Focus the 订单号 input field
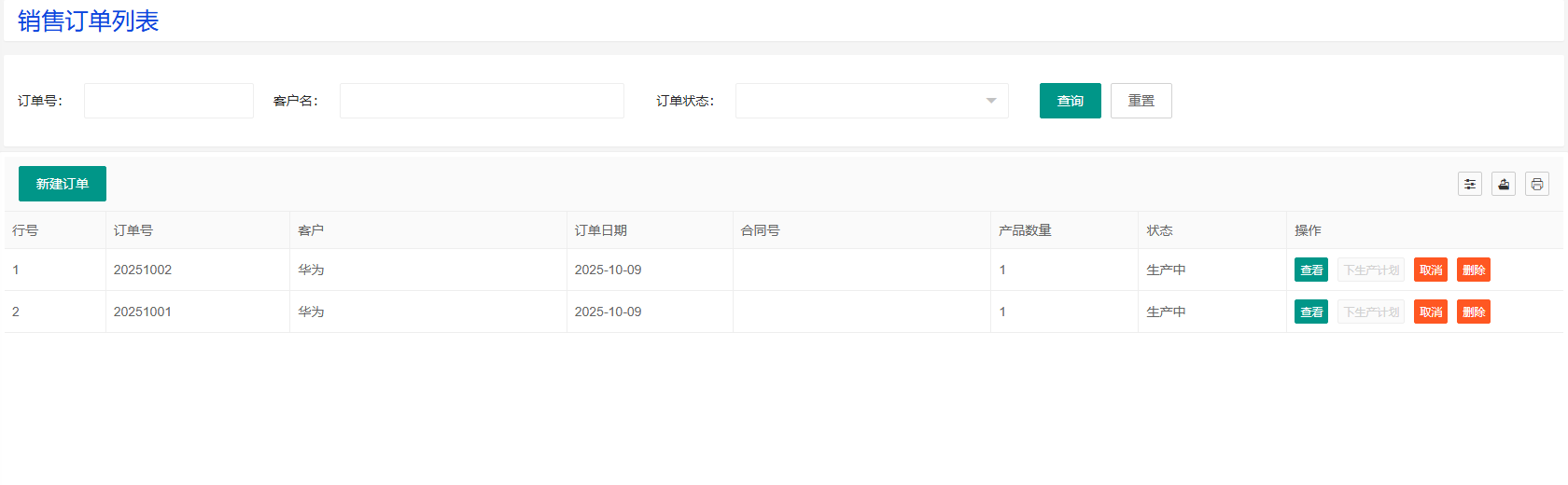 tap(169, 101)
